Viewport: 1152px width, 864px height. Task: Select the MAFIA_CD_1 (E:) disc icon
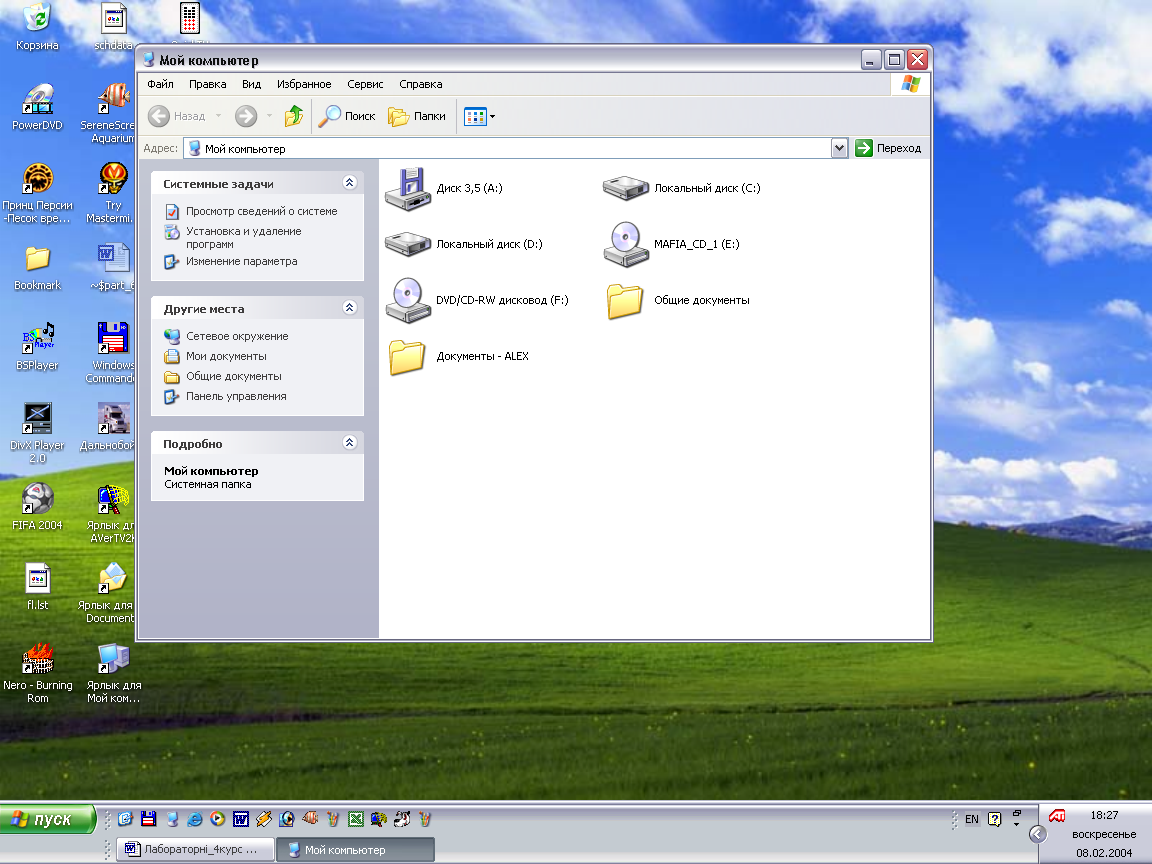[x=626, y=244]
